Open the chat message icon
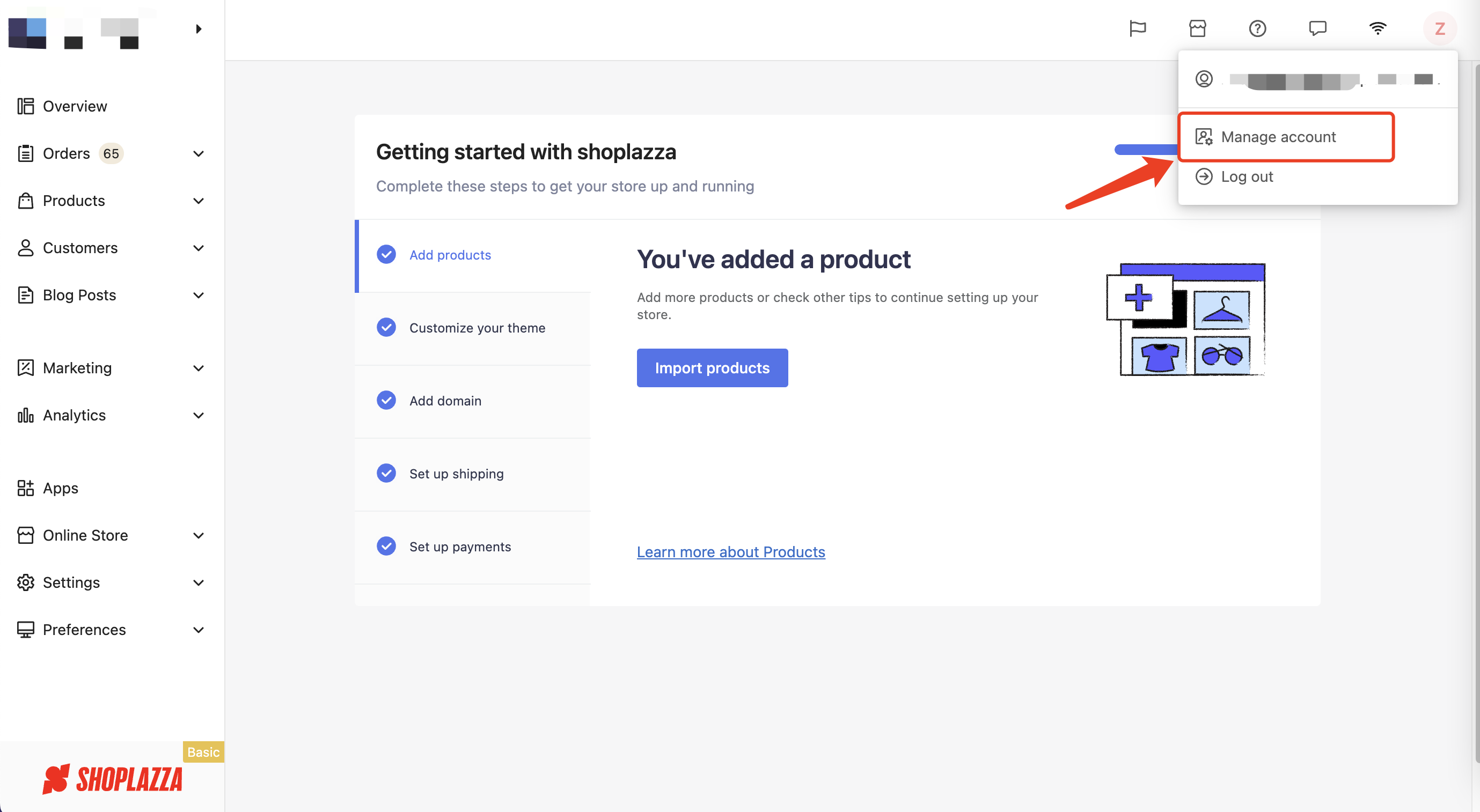 point(1317,28)
